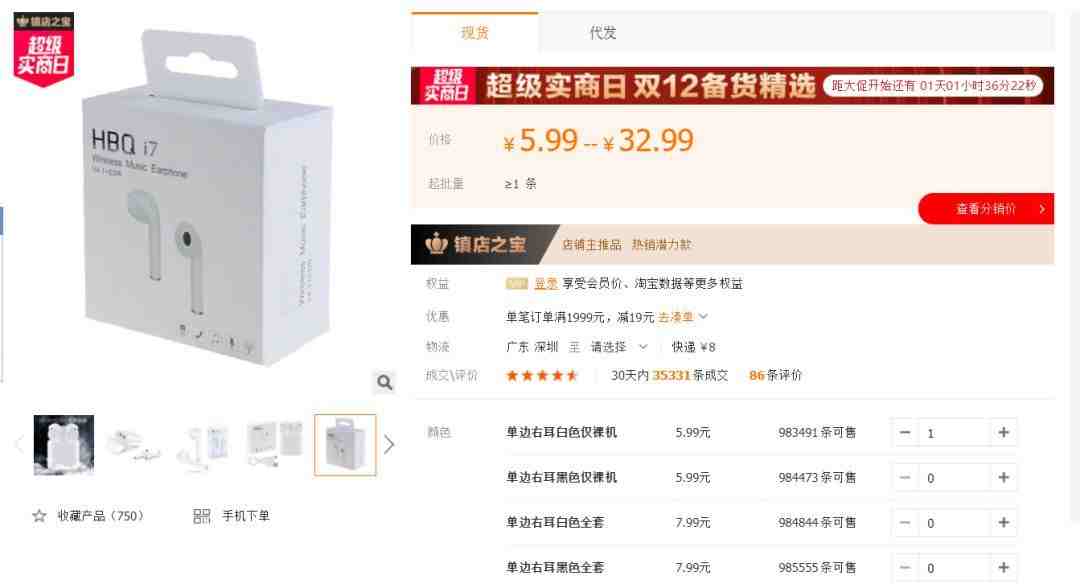Show next thumbnails with the right arrow
Image resolution: width=1080 pixels, height=588 pixels.
[389, 445]
